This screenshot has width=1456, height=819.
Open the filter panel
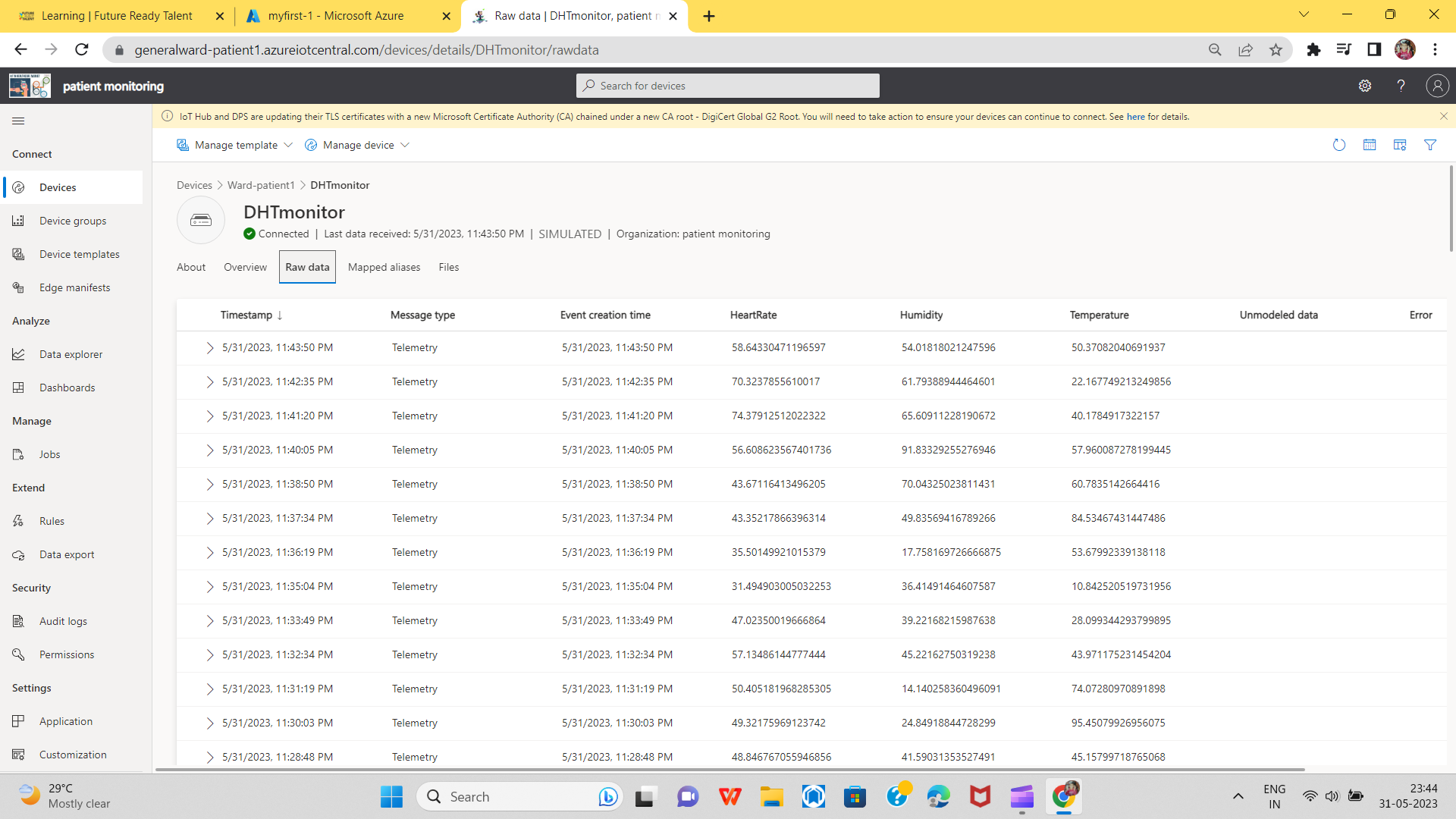[x=1431, y=145]
